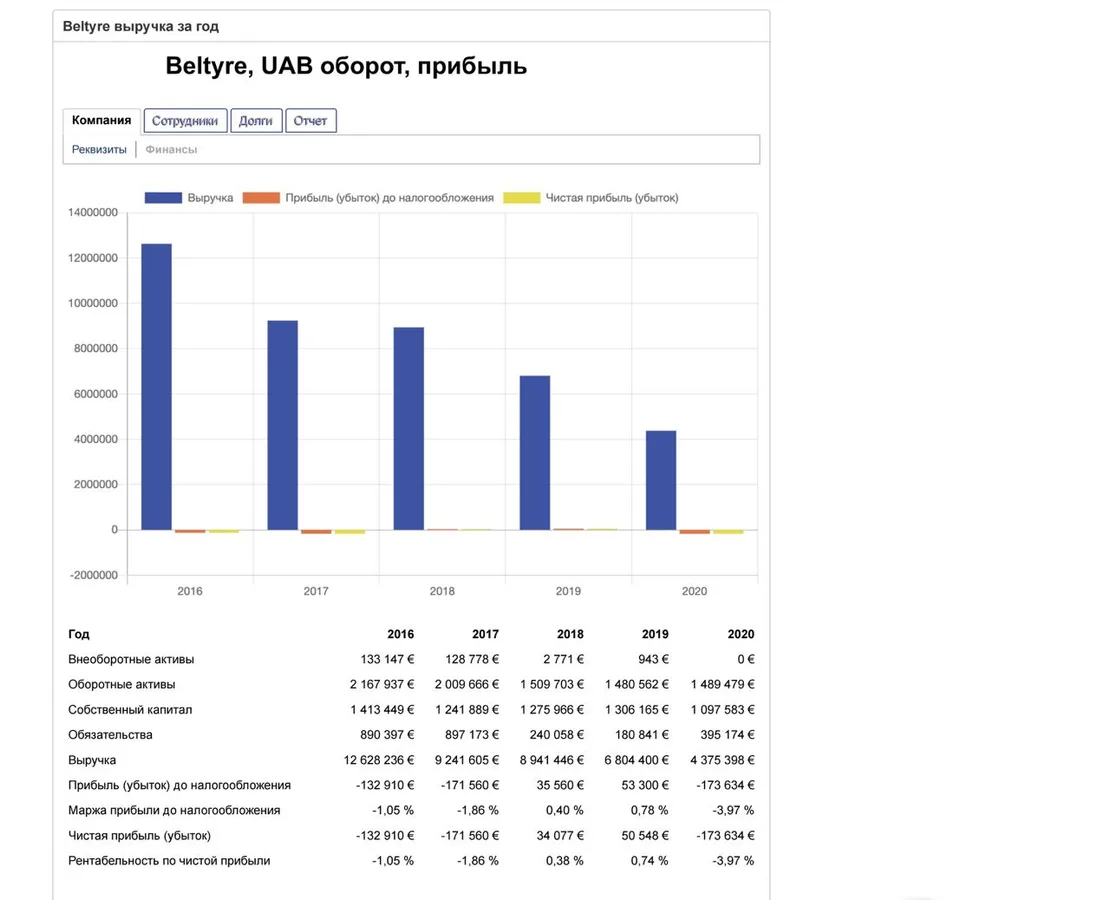
Task: Select the Отчет tab
Action: pos(310,121)
